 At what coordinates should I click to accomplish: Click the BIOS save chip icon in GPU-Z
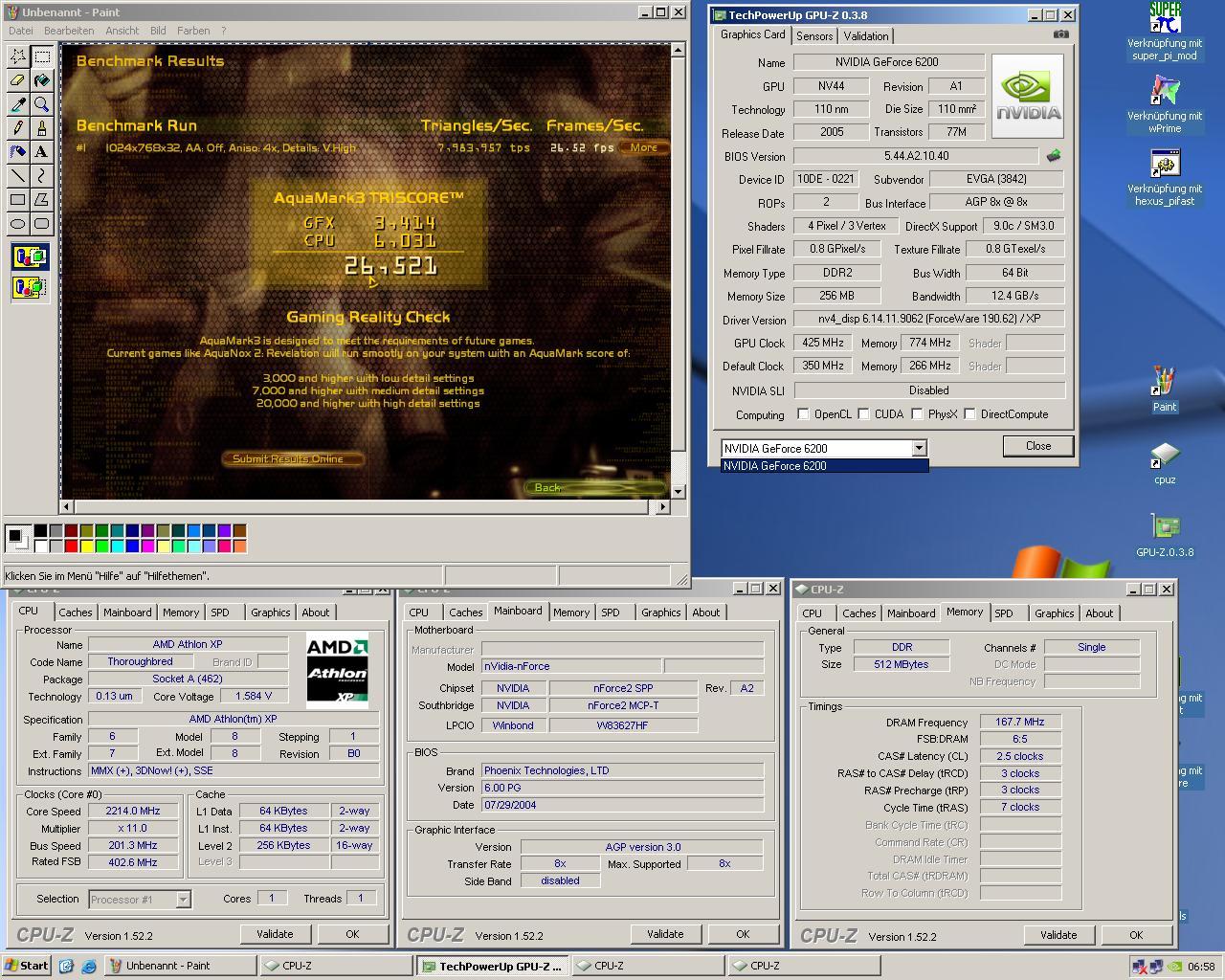(1054, 155)
